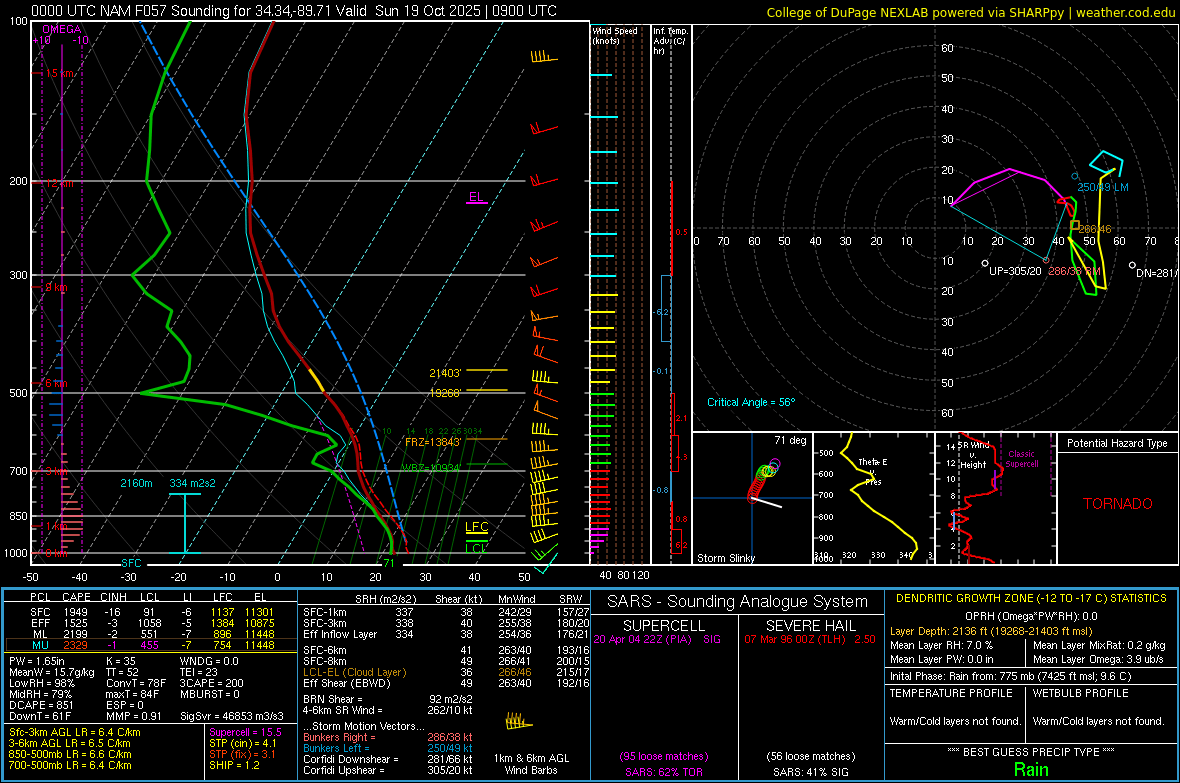Click the DENDRITIC GROWTH ZONE STATISTICS header
This screenshot has height=783, width=1180.
(x=1031, y=599)
